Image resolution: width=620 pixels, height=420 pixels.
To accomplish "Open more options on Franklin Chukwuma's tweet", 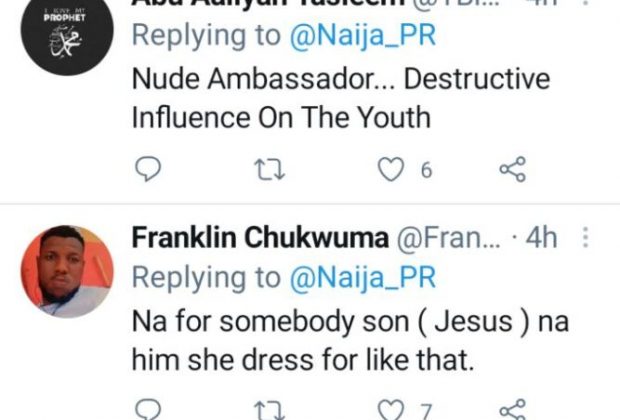I will (586, 238).
